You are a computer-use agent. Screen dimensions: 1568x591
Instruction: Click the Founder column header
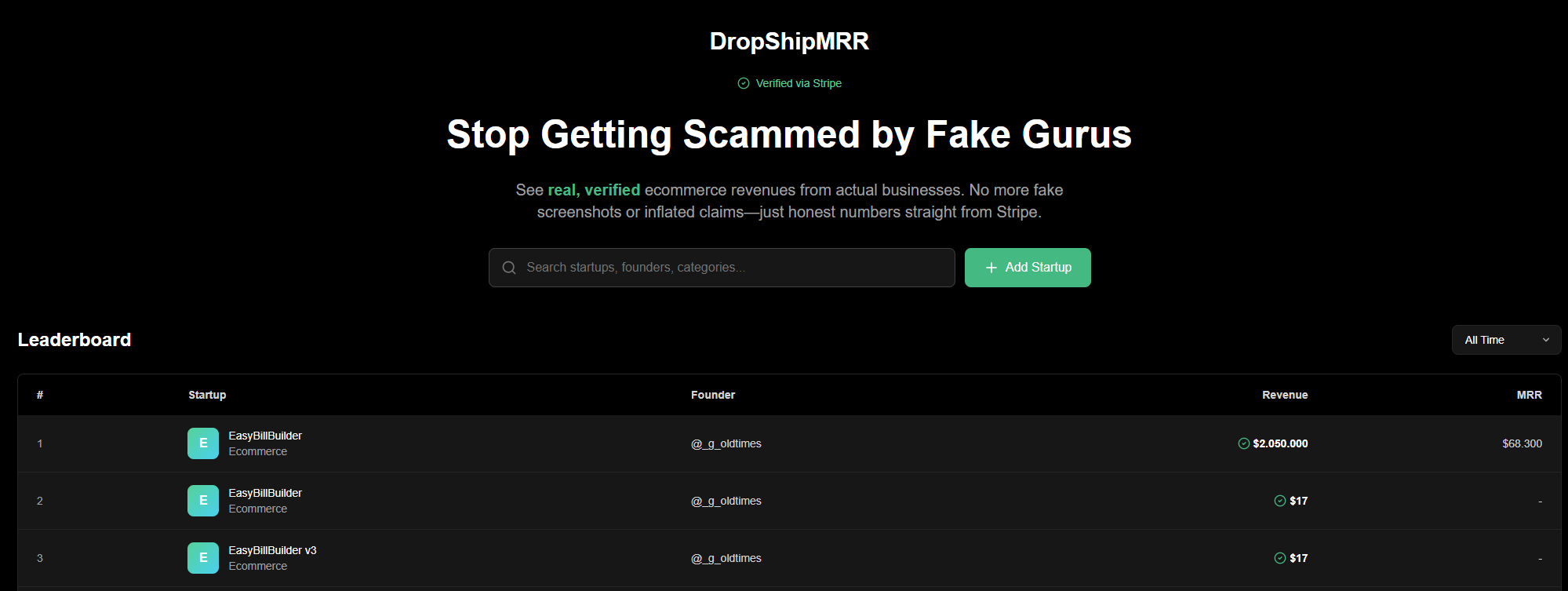tap(713, 395)
